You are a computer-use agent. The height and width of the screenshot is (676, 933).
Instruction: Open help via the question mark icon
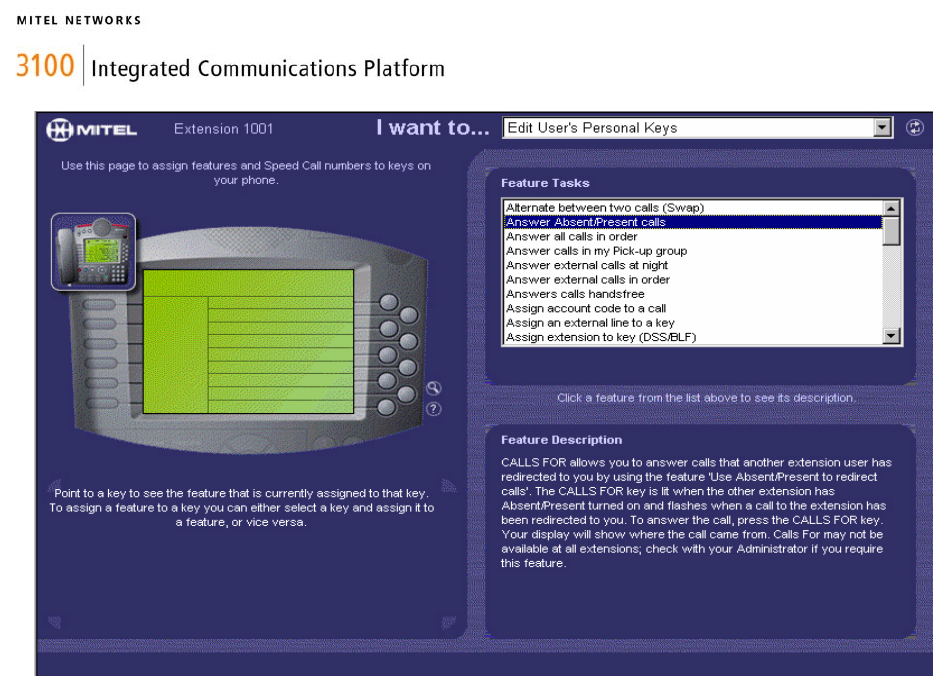(x=434, y=409)
